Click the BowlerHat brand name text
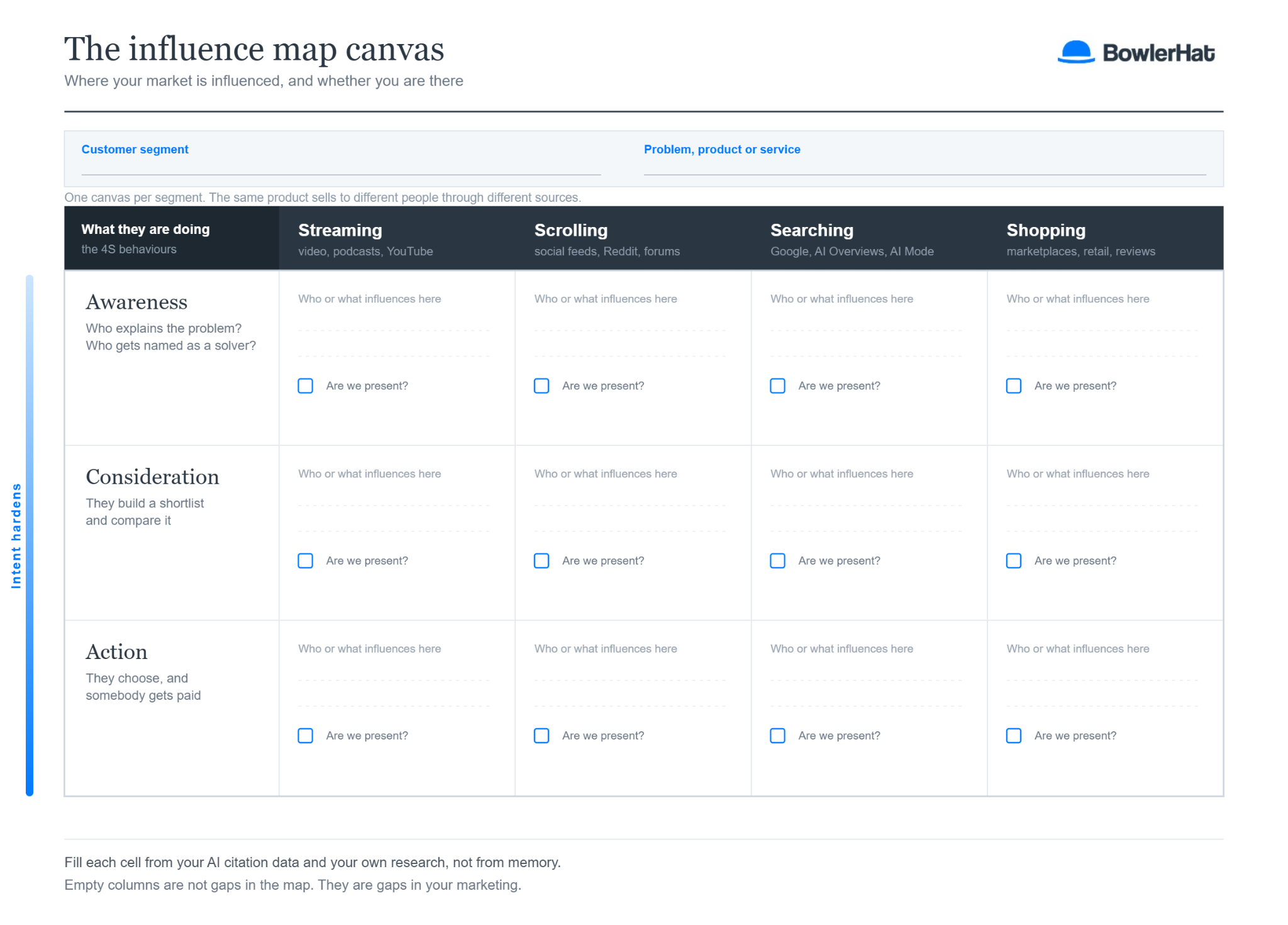Viewport: 1288px width, 925px height. coord(1158,53)
